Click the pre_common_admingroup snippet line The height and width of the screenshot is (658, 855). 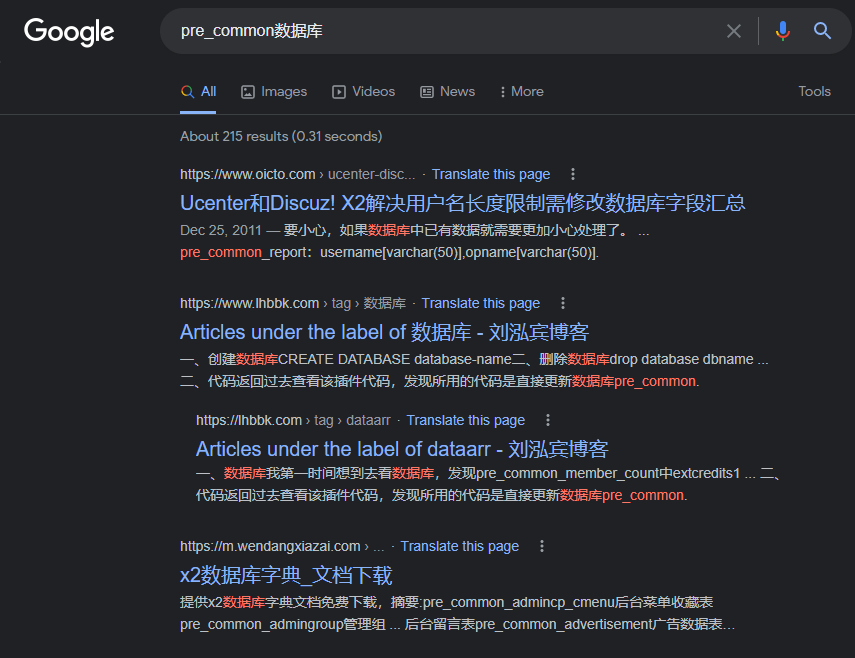pos(457,624)
